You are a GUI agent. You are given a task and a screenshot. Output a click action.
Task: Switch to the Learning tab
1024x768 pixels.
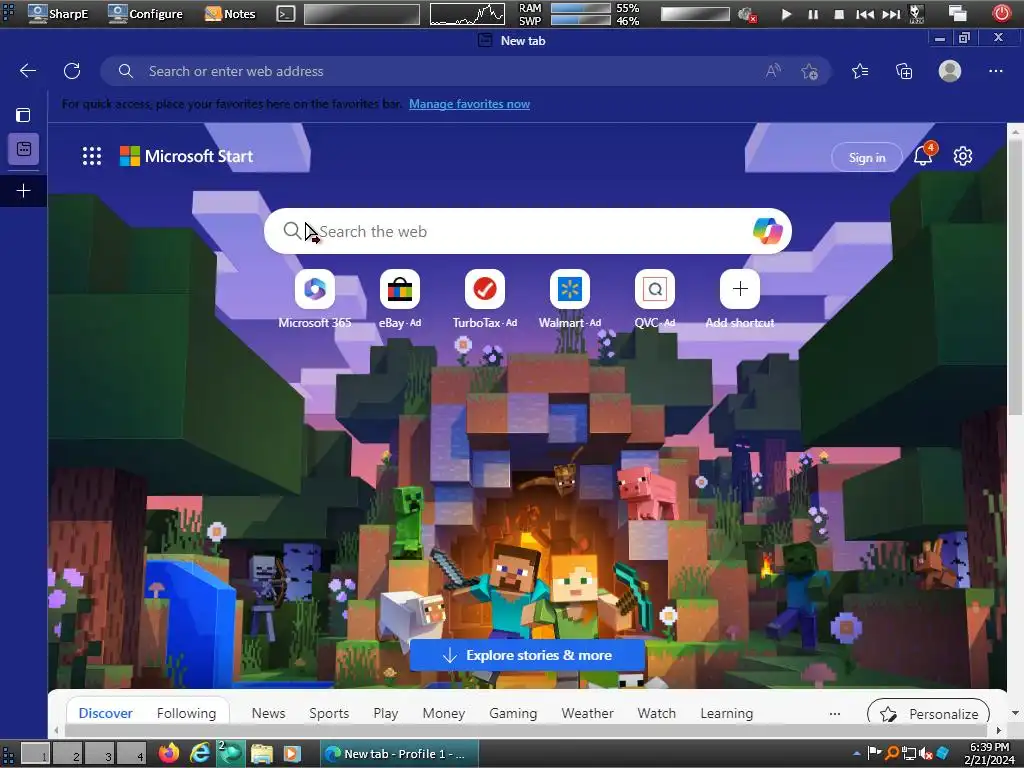tap(726, 713)
